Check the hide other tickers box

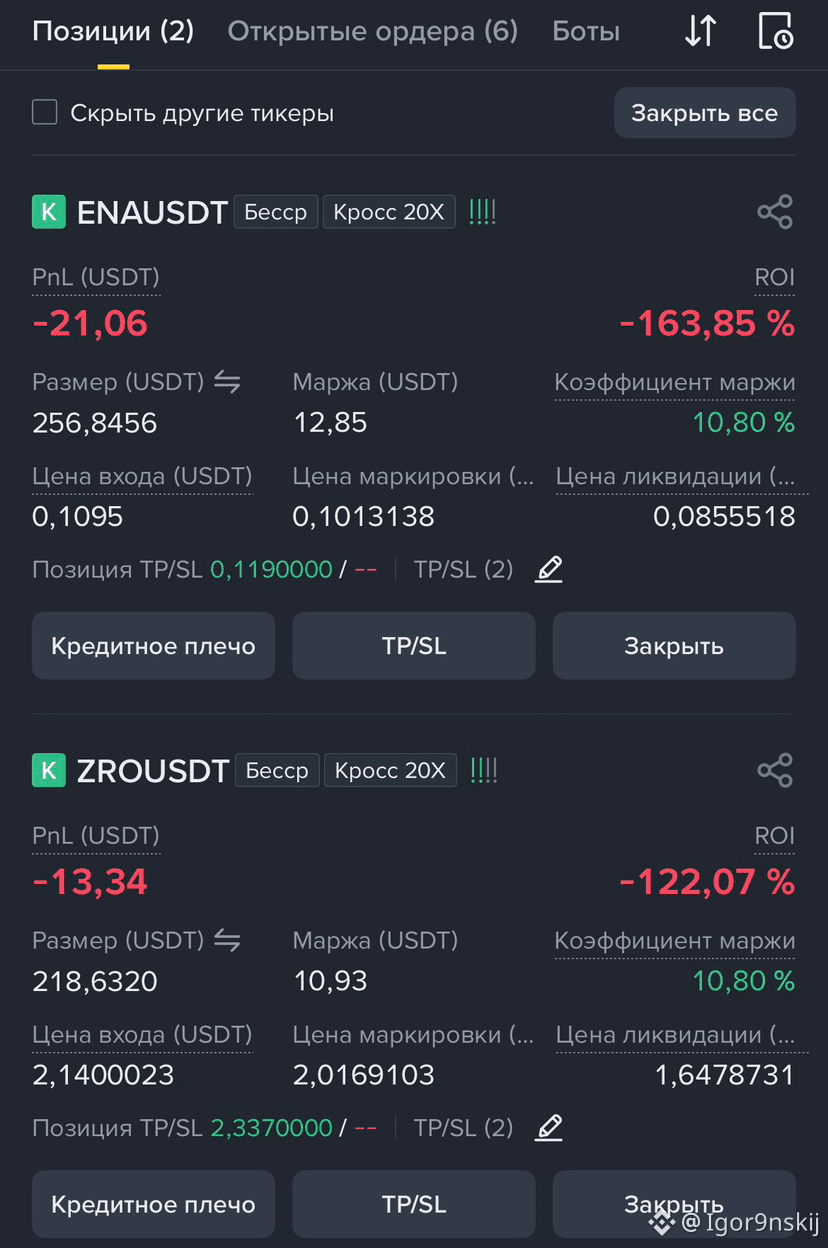tap(45, 112)
